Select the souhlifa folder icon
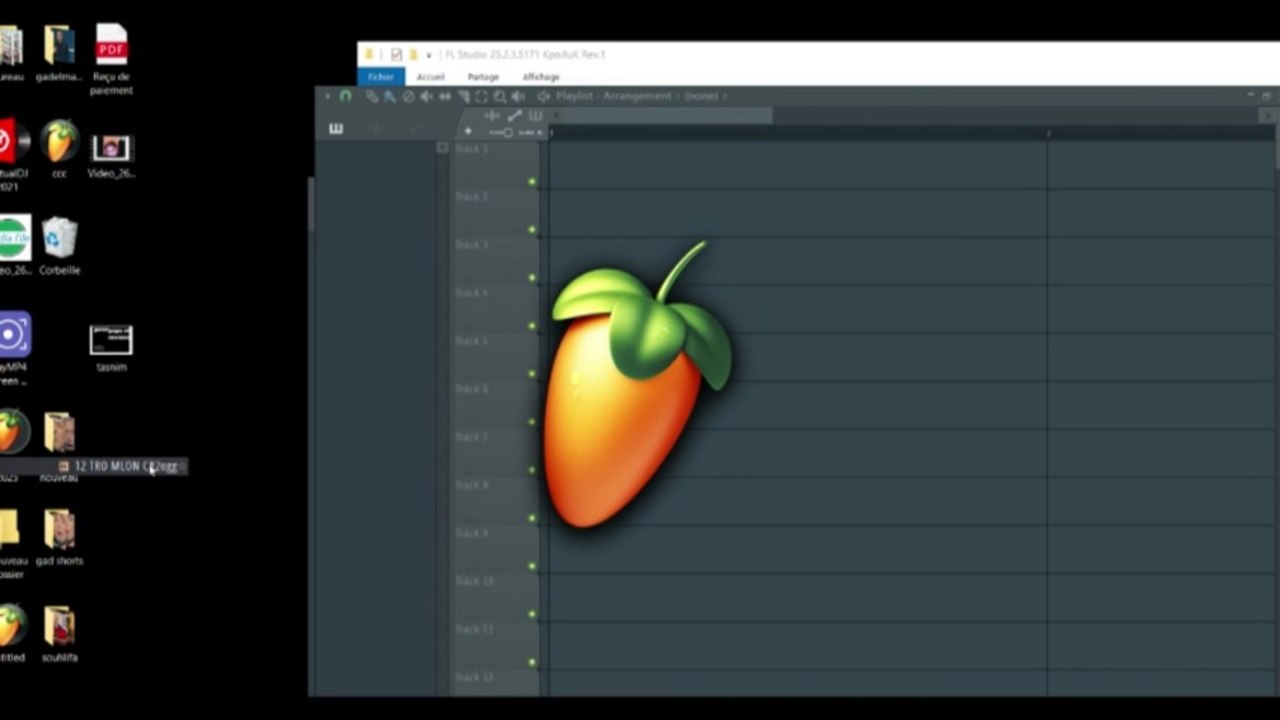This screenshot has height=720, width=1280. click(60, 634)
